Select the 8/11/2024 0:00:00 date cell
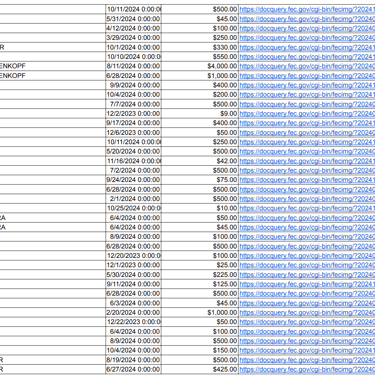This screenshot has width=375, height=375. pyautogui.click(x=133, y=66)
